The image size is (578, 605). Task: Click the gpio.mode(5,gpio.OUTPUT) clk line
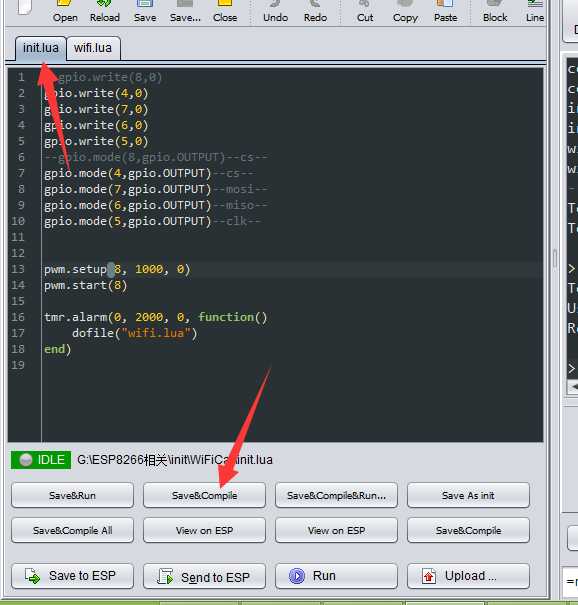[x=152, y=221]
